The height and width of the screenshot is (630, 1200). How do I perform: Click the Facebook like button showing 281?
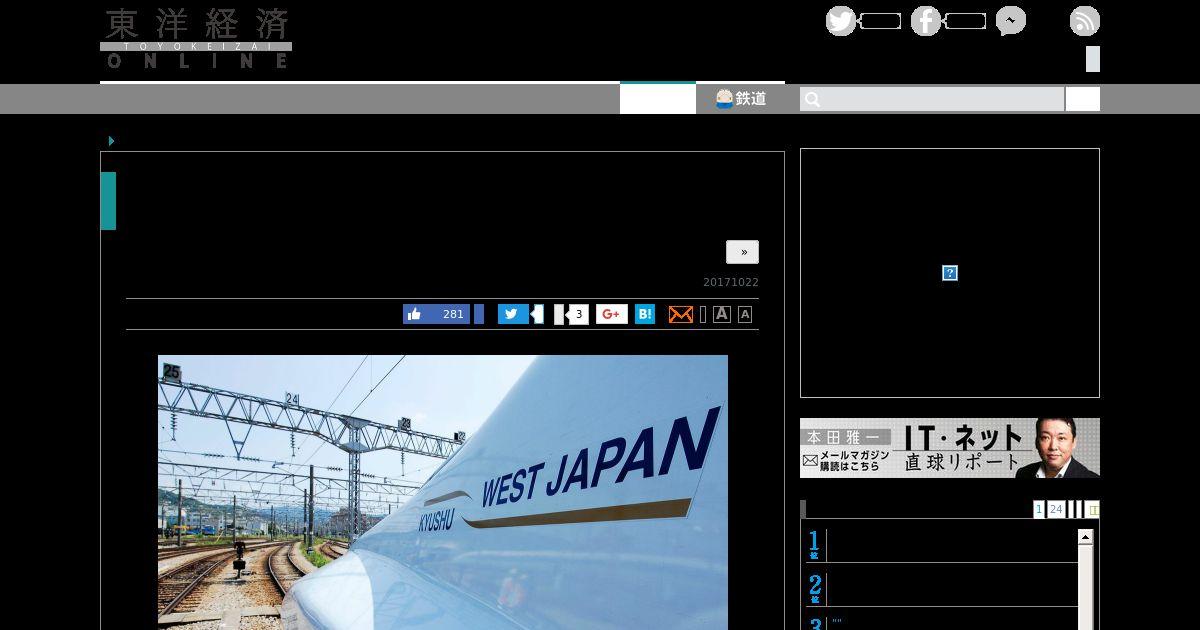pos(436,314)
